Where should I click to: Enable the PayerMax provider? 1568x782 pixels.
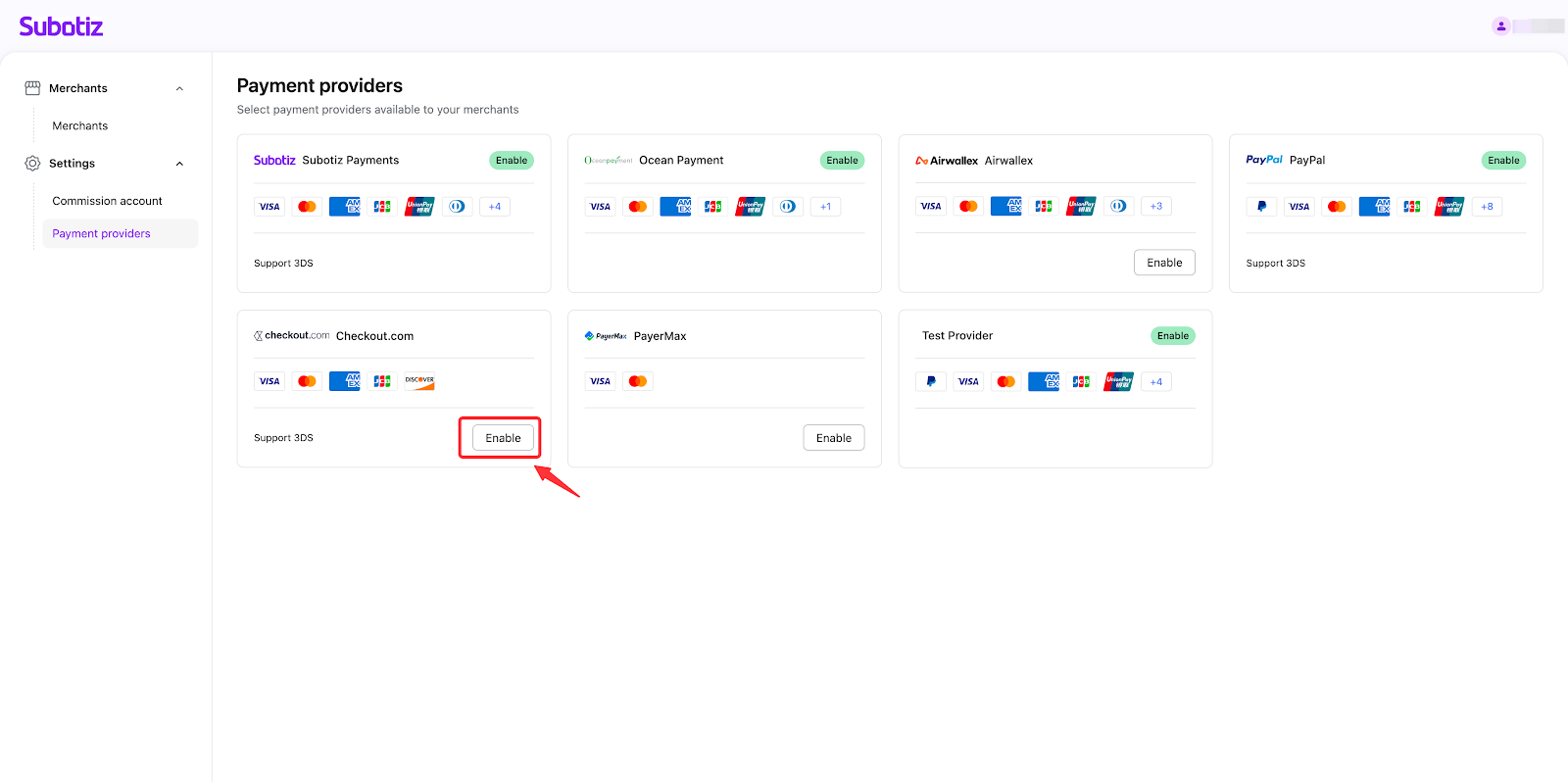coord(833,438)
